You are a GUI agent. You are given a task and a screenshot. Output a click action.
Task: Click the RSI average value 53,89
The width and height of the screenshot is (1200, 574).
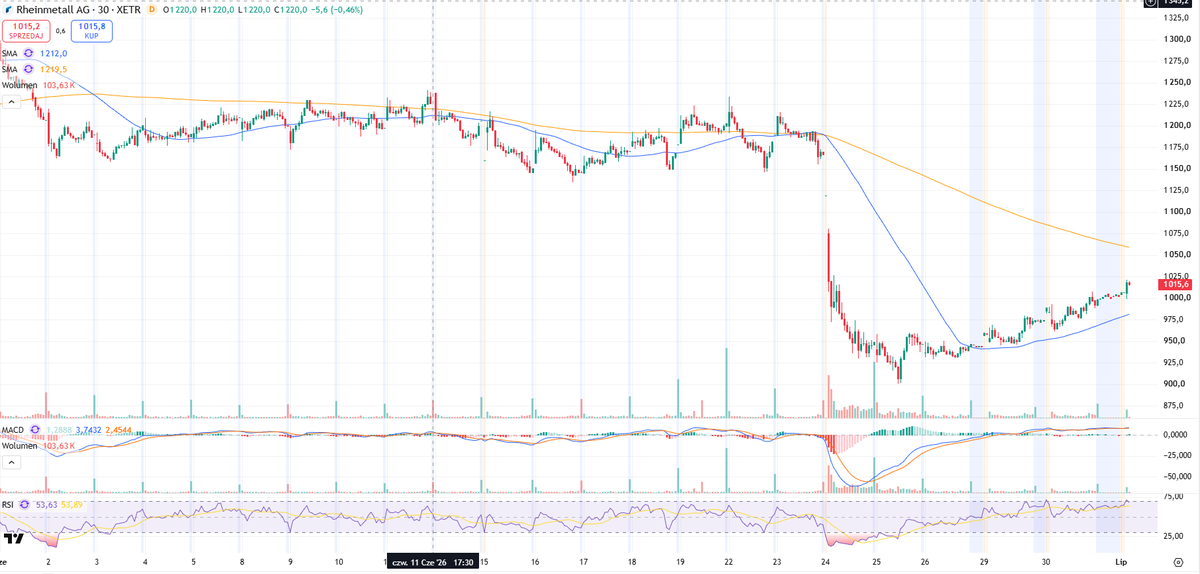click(x=72, y=505)
